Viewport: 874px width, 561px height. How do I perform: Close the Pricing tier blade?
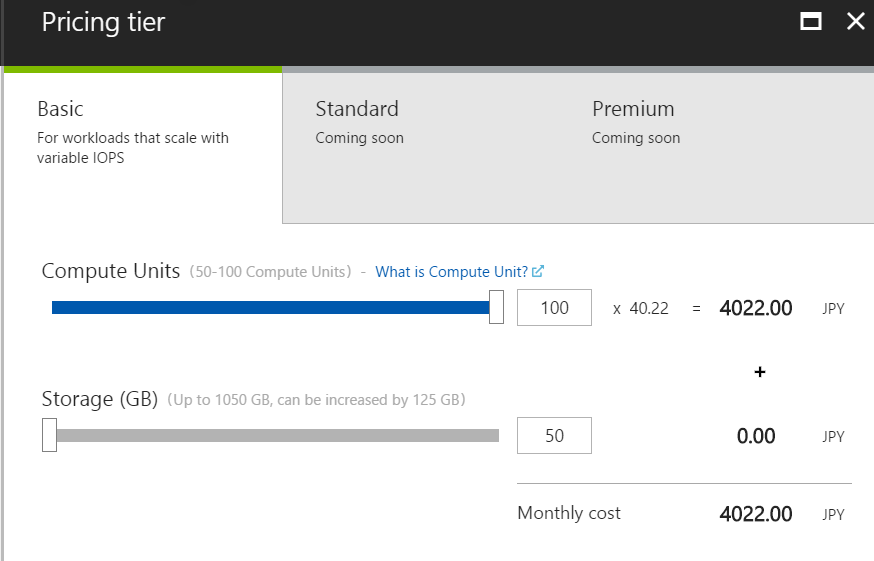click(856, 22)
